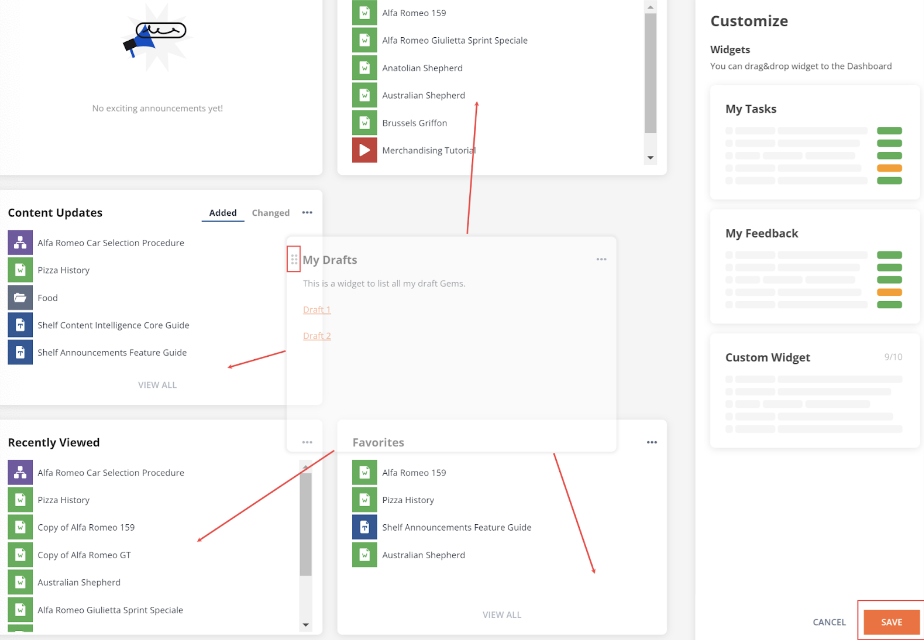Click the Copy of Alfa Romeo GT gem icon
Screen dimensions: 924x640
tap(20, 554)
